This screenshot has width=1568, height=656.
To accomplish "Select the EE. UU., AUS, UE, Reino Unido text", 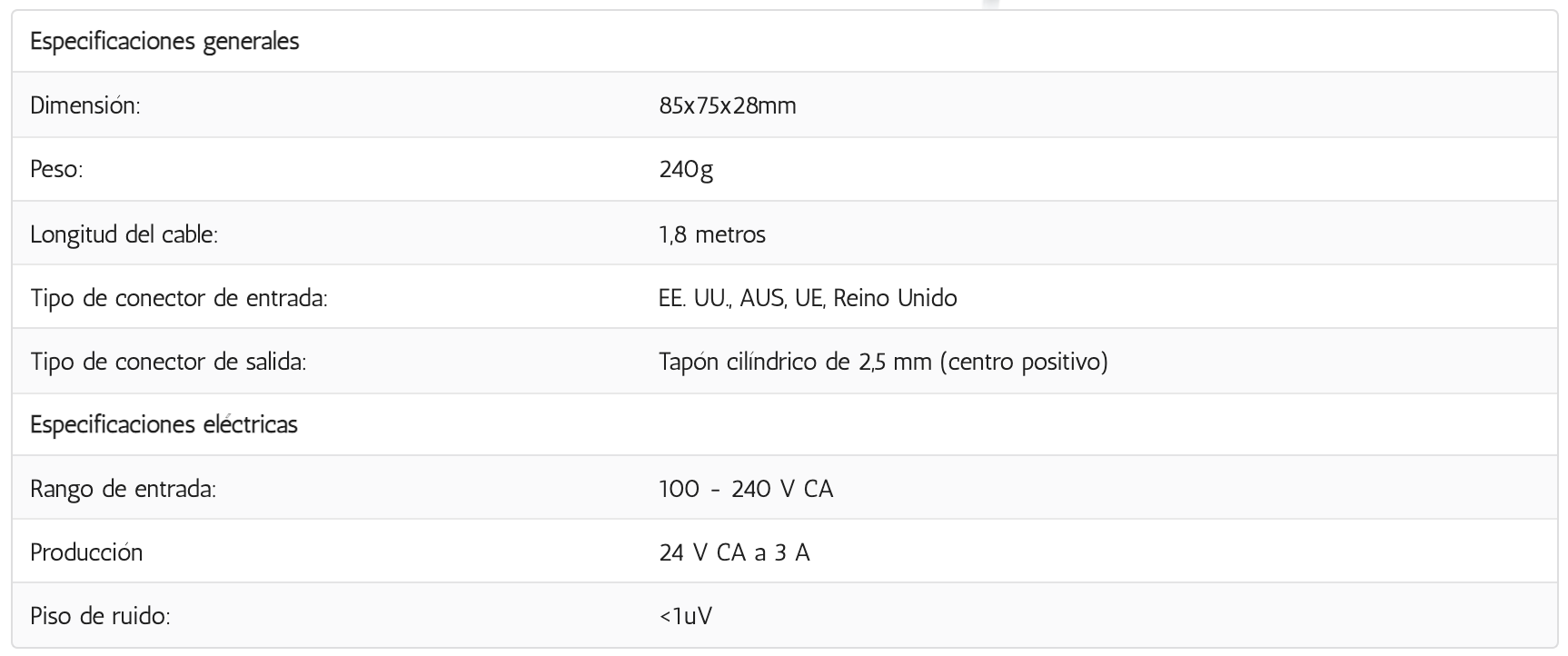I will 808,298.
